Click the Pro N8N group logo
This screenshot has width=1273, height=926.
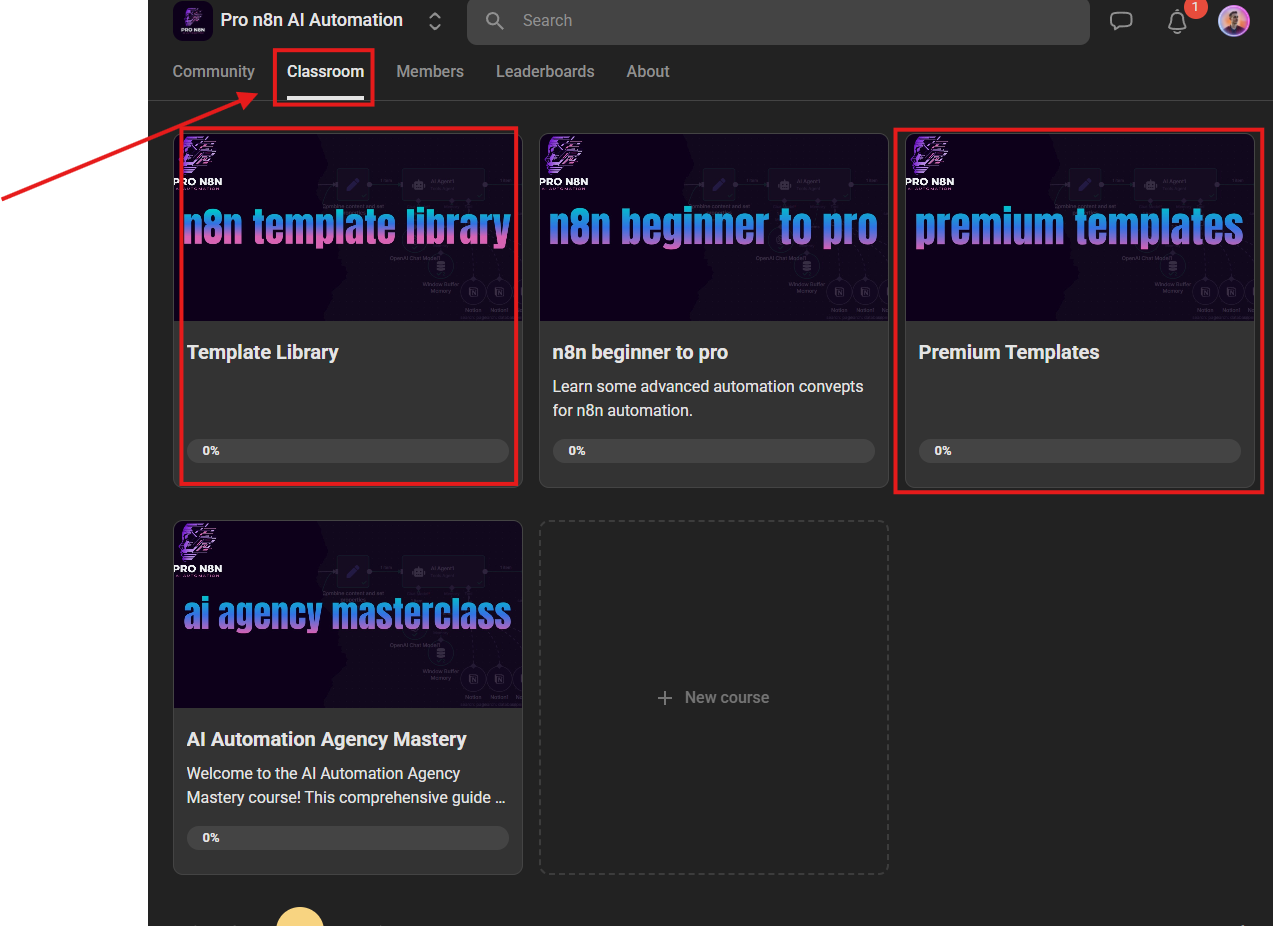pos(193,21)
